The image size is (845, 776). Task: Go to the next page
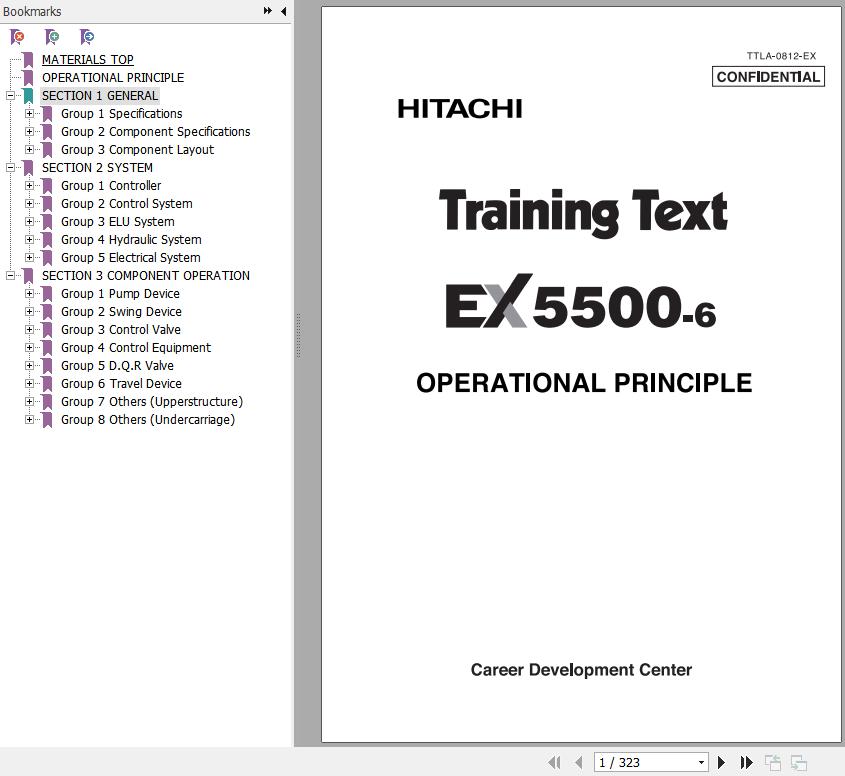point(722,763)
